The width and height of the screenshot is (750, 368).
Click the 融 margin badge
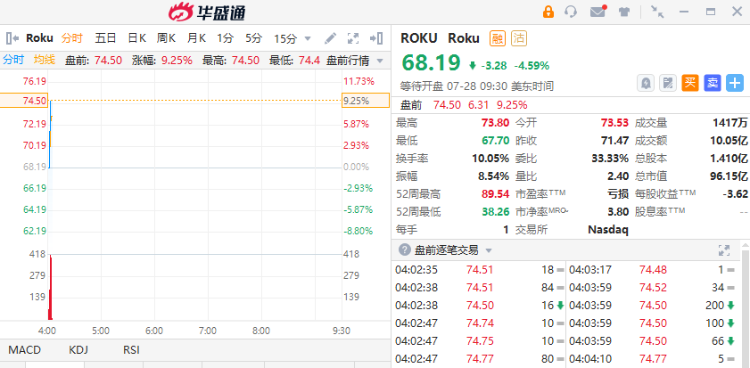(x=497, y=38)
